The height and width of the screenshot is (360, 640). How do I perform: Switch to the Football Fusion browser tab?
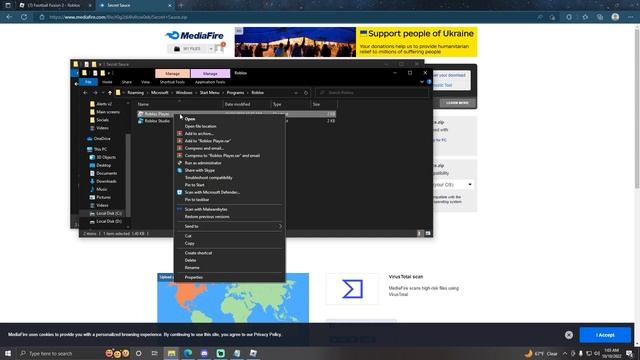click(54, 5)
